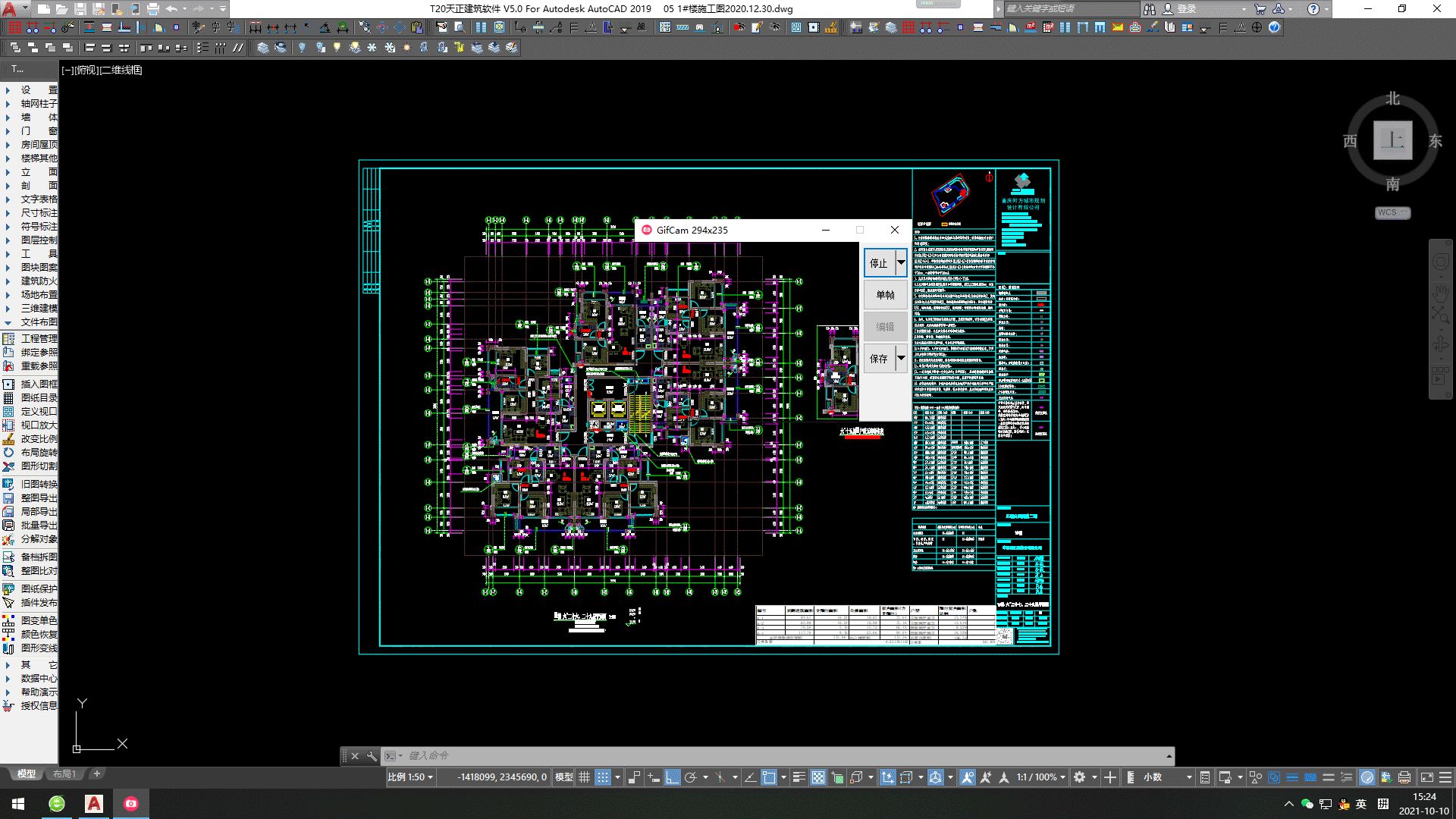The image size is (1456, 819).
Task: Open the WCS coordinate system dropdown
Action: (1392, 213)
